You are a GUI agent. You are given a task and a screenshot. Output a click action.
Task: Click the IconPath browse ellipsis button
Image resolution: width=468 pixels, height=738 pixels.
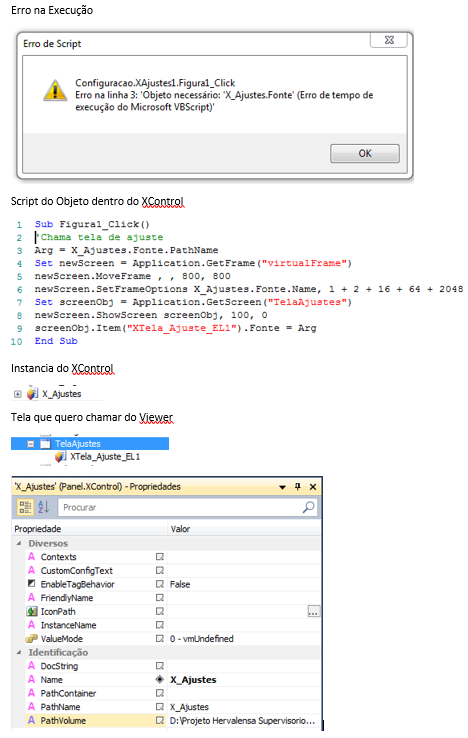click(x=313, y=611)
